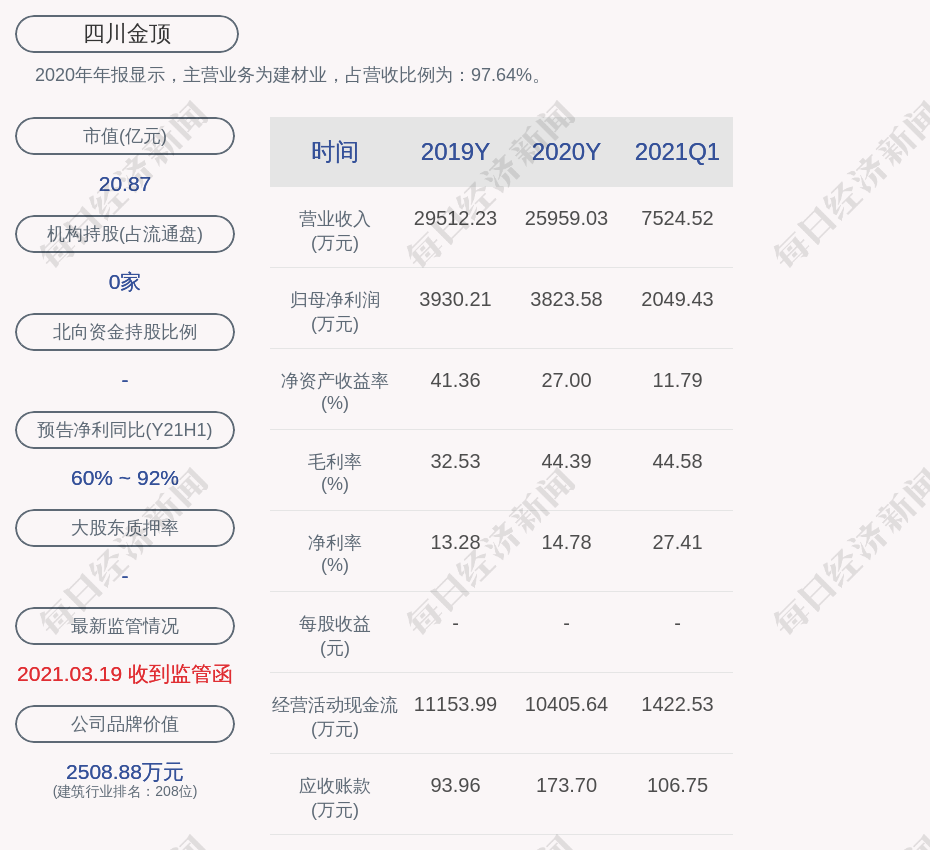Click the 2508.88万元 brand value
930x850 pixels.
125,772
